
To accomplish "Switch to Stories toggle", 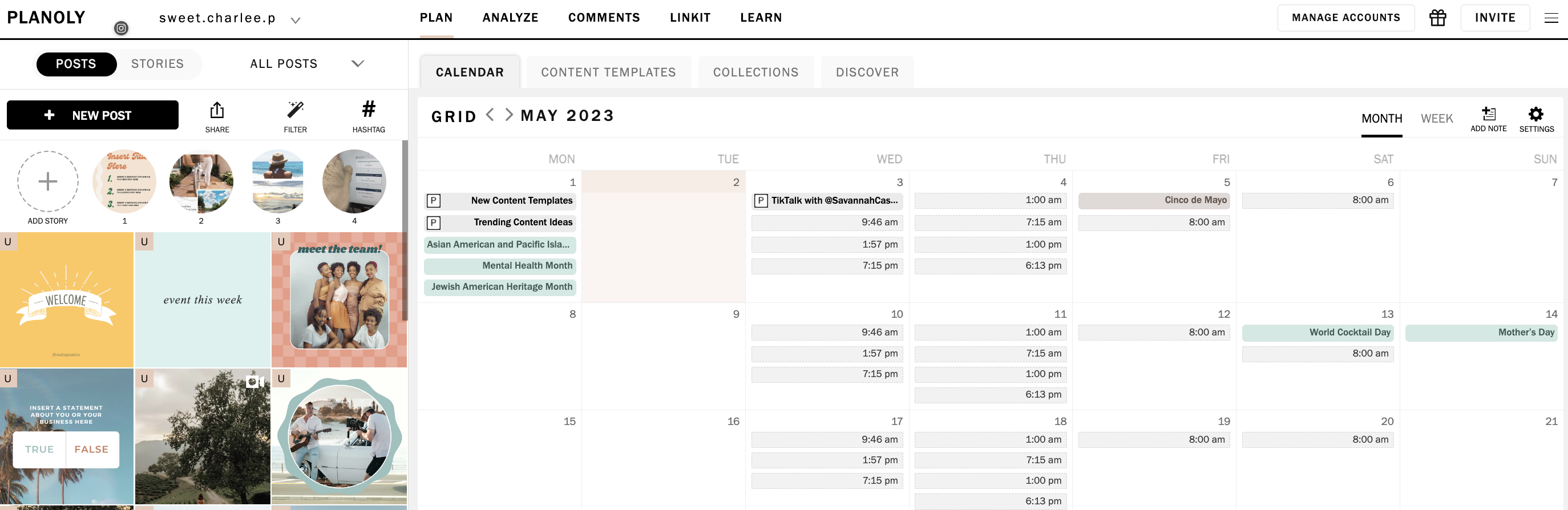I will coord(157,64).
